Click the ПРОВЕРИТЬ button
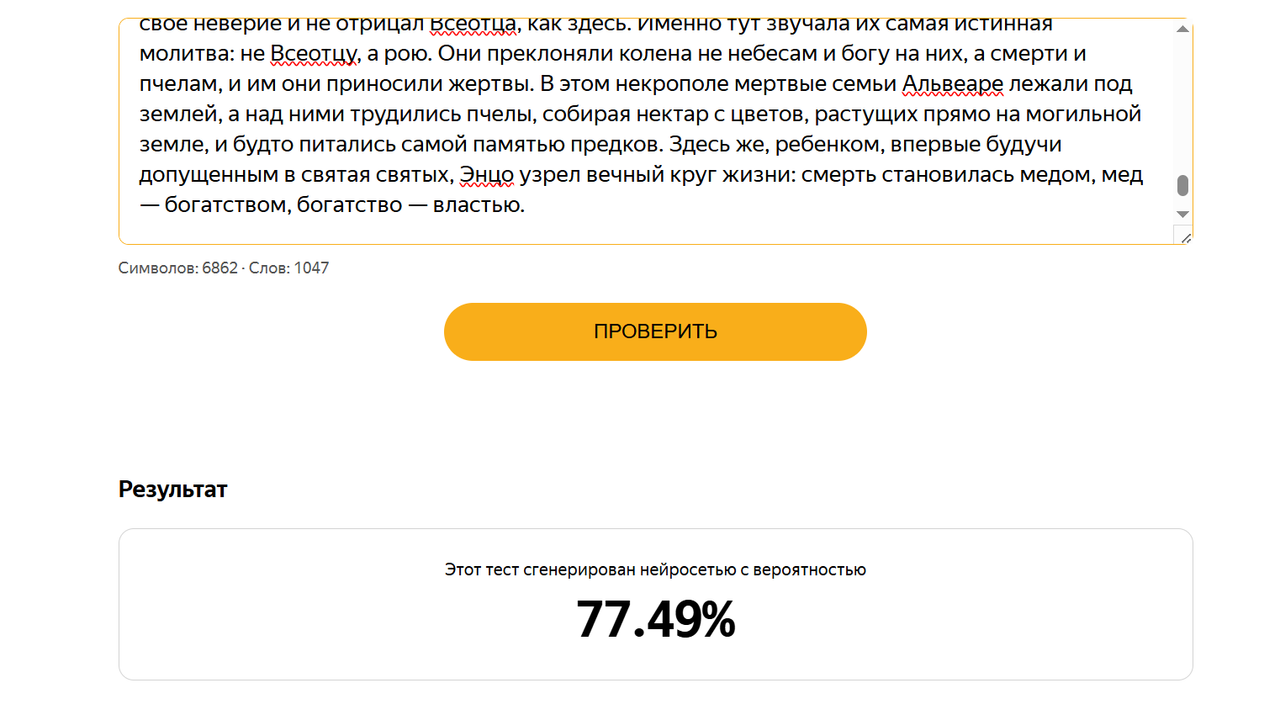The image size is (1280, 710). click(655, 331)
